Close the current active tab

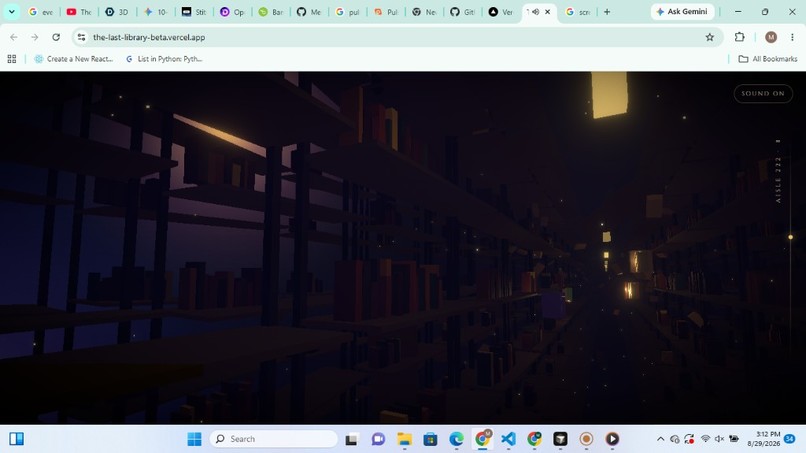click(x=547, y=11)
